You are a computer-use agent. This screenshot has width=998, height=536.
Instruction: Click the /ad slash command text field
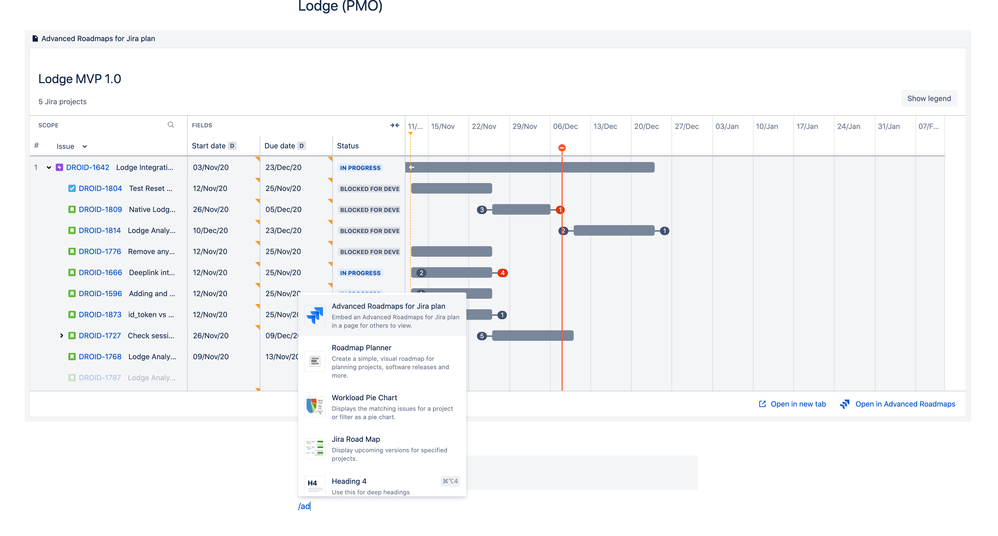[304, 506]
